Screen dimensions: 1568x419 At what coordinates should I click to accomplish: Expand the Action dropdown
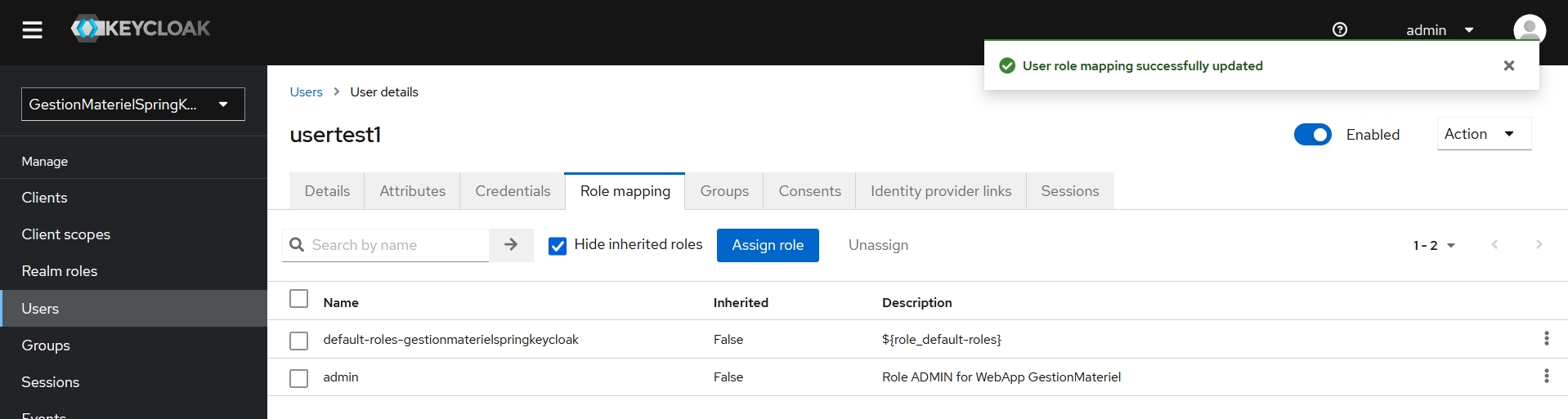point(1484,134)
